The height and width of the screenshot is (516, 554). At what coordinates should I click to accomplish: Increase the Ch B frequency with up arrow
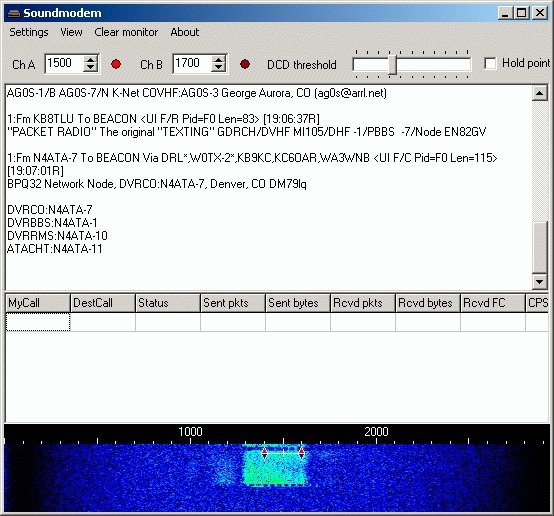click(x=219, y=60)
